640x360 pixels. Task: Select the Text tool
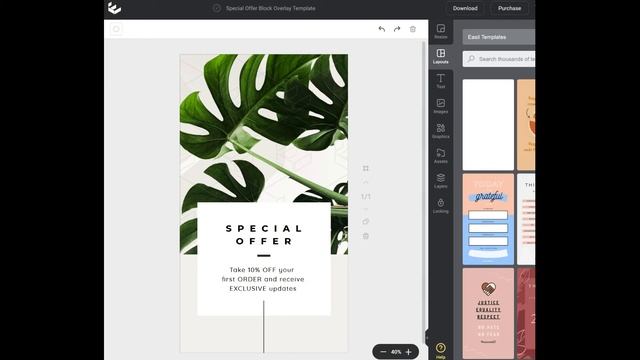[441, 81]
